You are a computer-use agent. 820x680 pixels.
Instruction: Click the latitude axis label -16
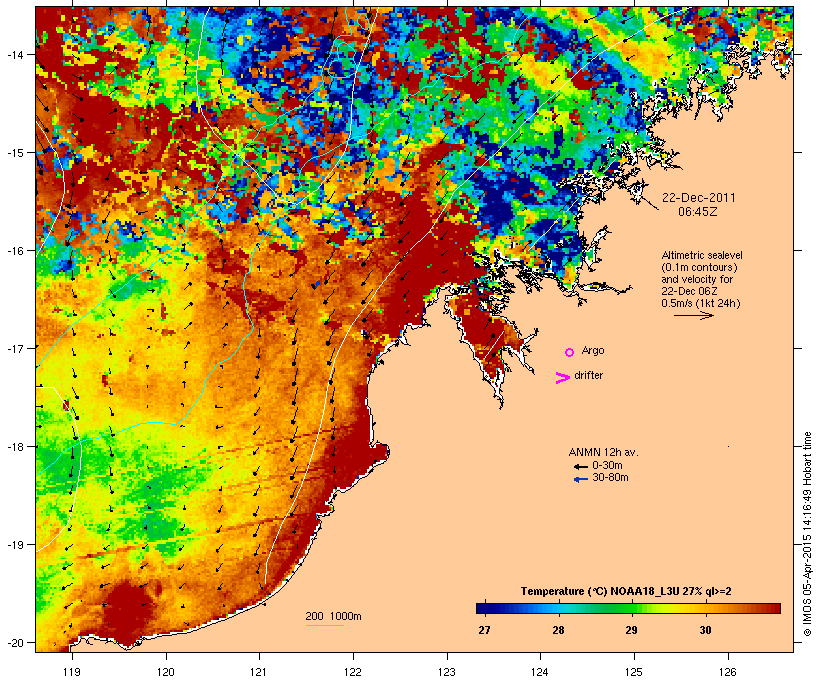[14, 251]
